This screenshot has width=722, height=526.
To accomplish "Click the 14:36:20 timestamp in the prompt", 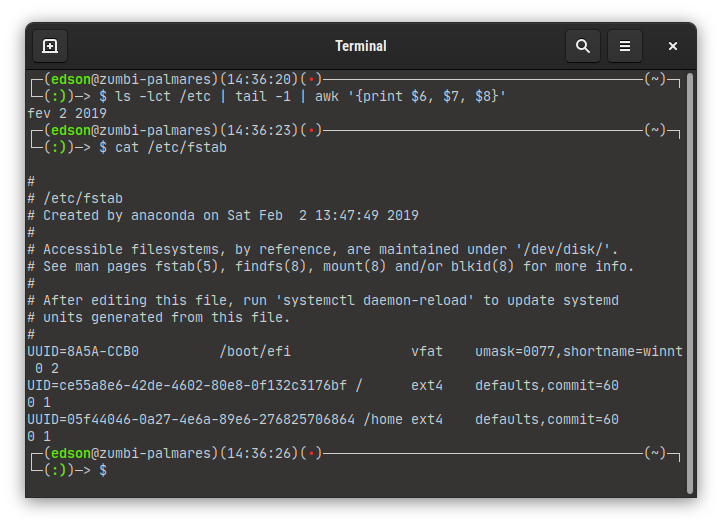I will [x=263, y=79].
